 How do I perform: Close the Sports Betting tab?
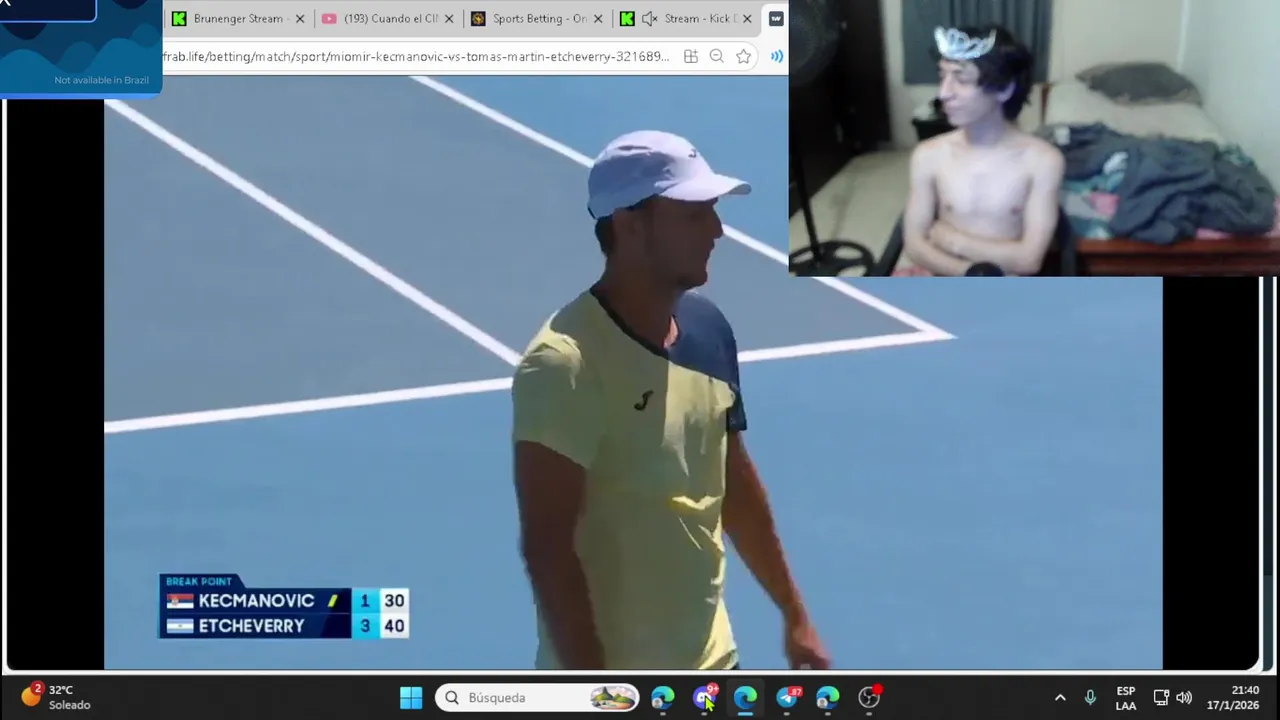click(x=599, y=19)
